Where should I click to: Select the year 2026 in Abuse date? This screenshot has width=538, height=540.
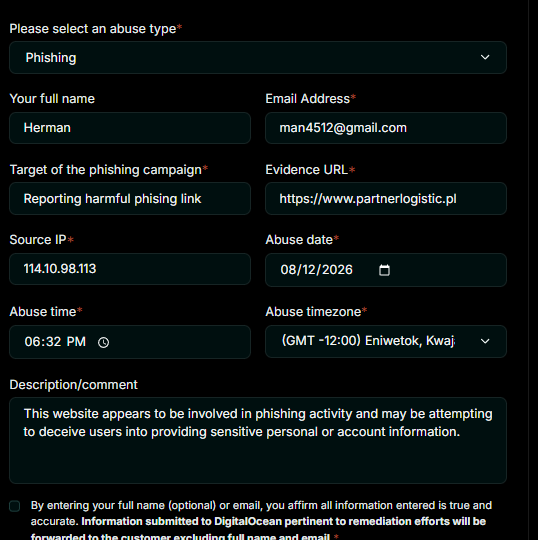338,270
